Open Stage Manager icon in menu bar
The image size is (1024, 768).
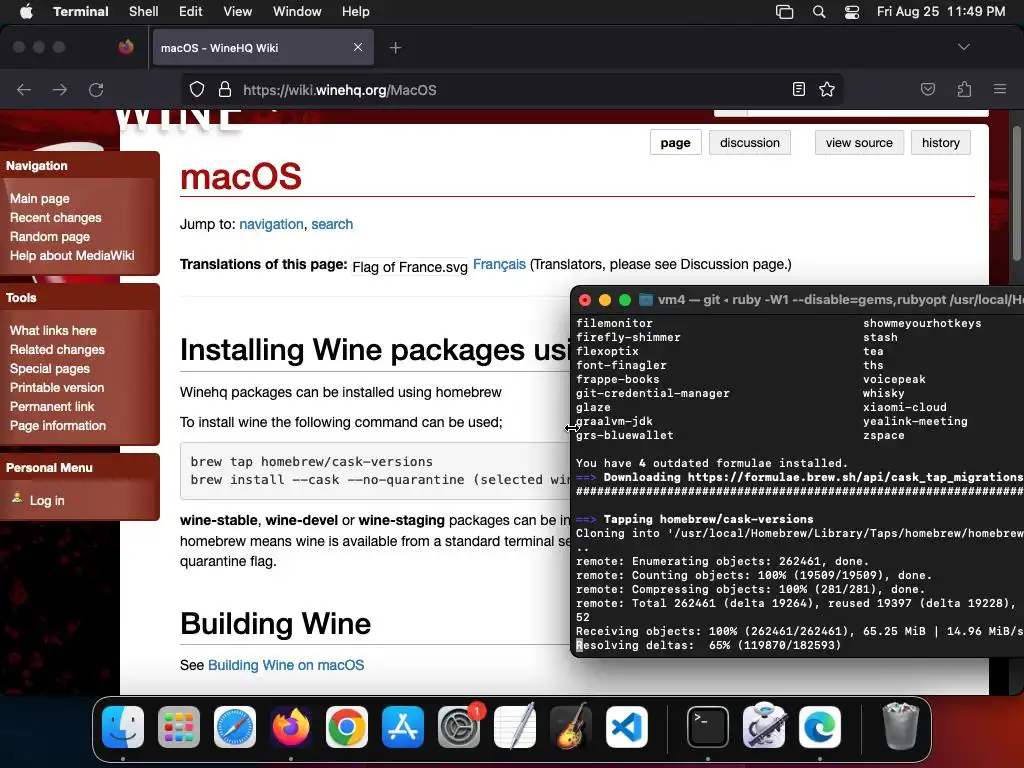[x=784, y=12]
